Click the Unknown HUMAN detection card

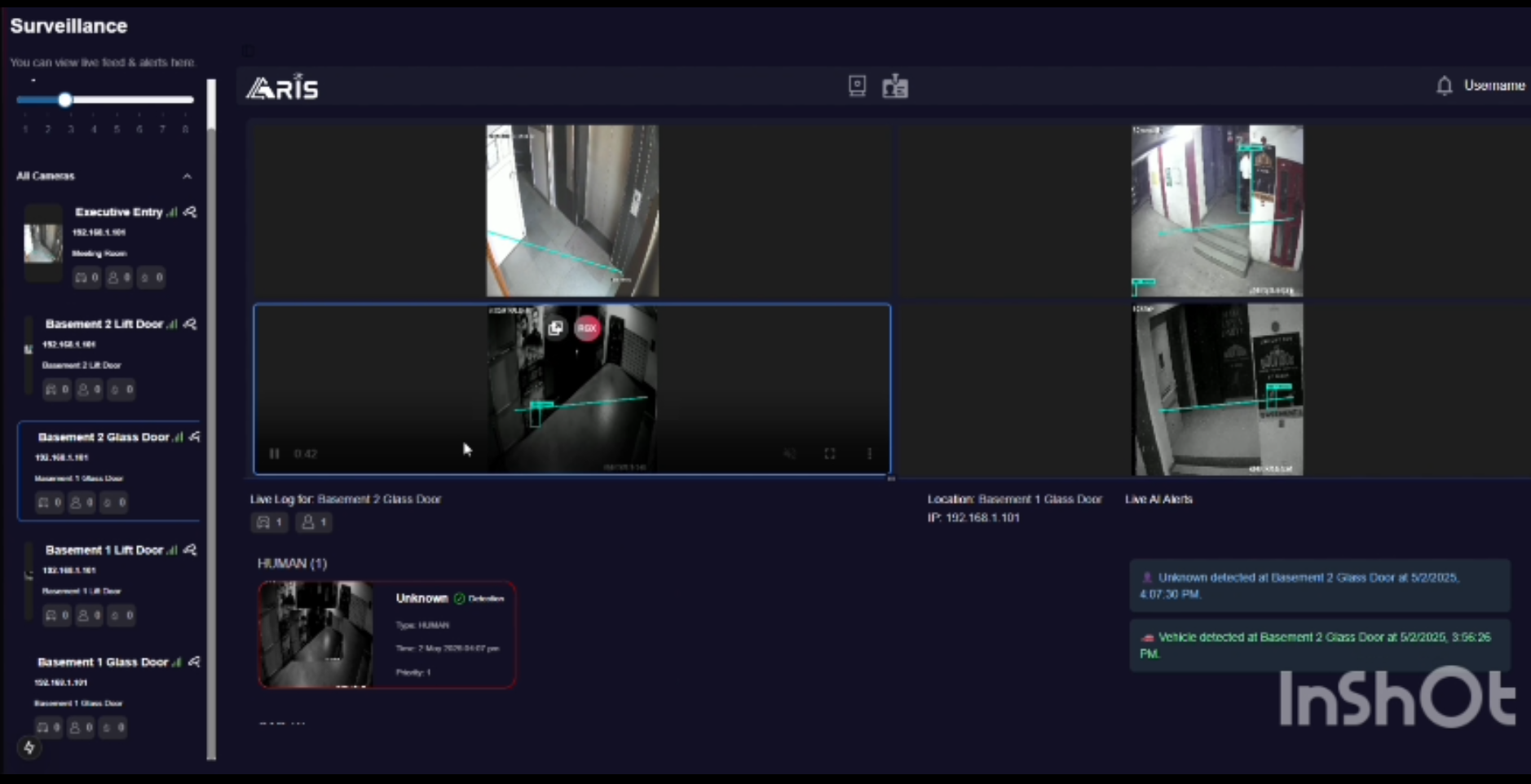(x=387, y=635)
